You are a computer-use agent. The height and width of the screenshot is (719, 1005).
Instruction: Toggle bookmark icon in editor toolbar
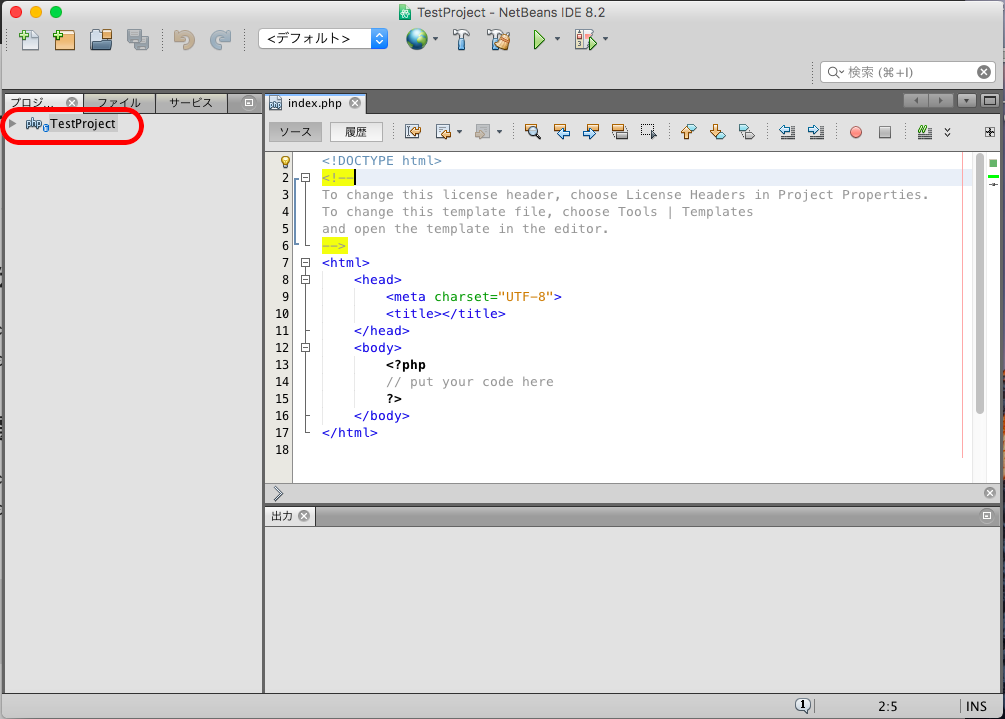[x=746, y=132]
